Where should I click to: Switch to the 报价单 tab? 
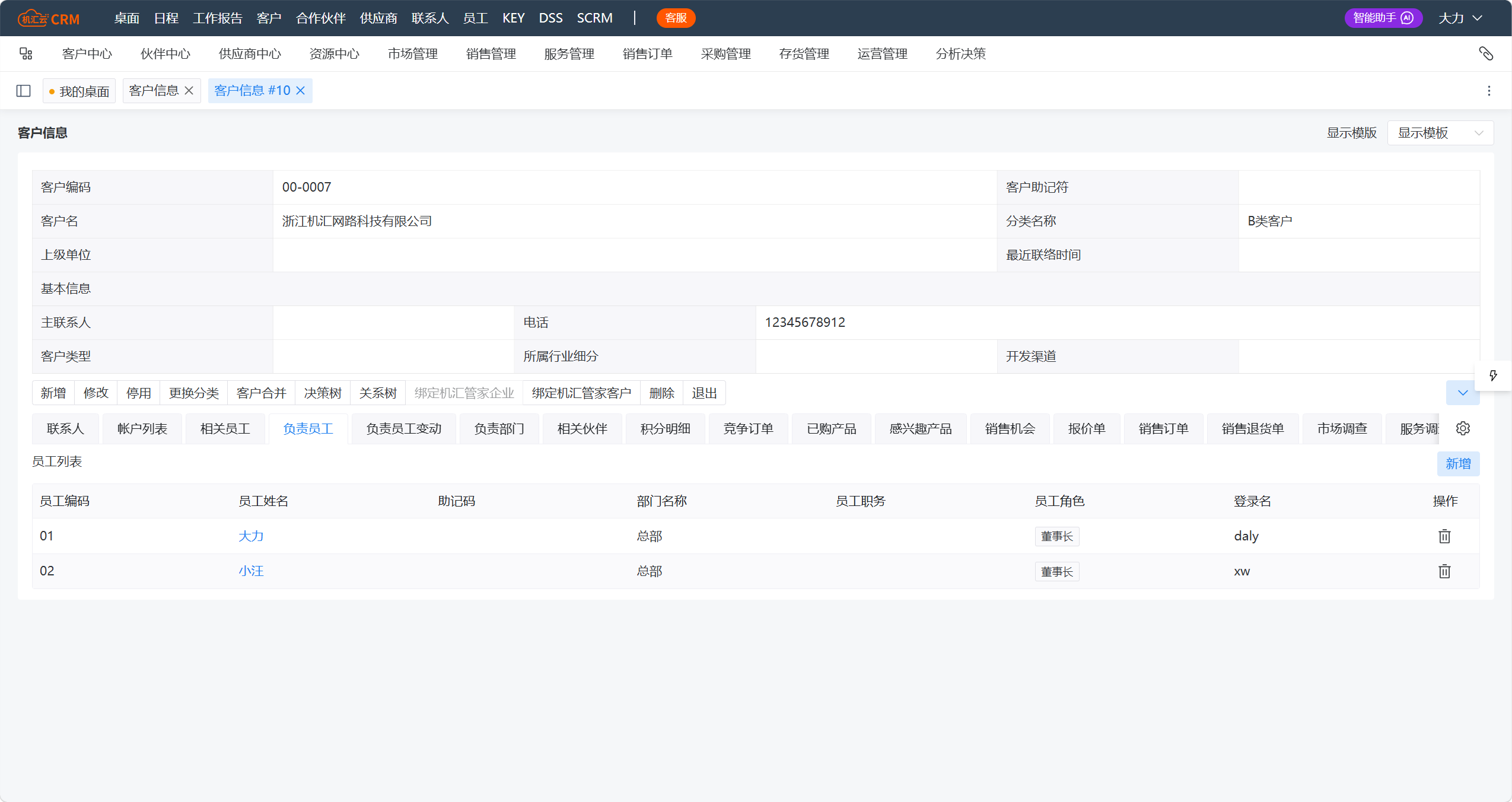(1087, 429)
